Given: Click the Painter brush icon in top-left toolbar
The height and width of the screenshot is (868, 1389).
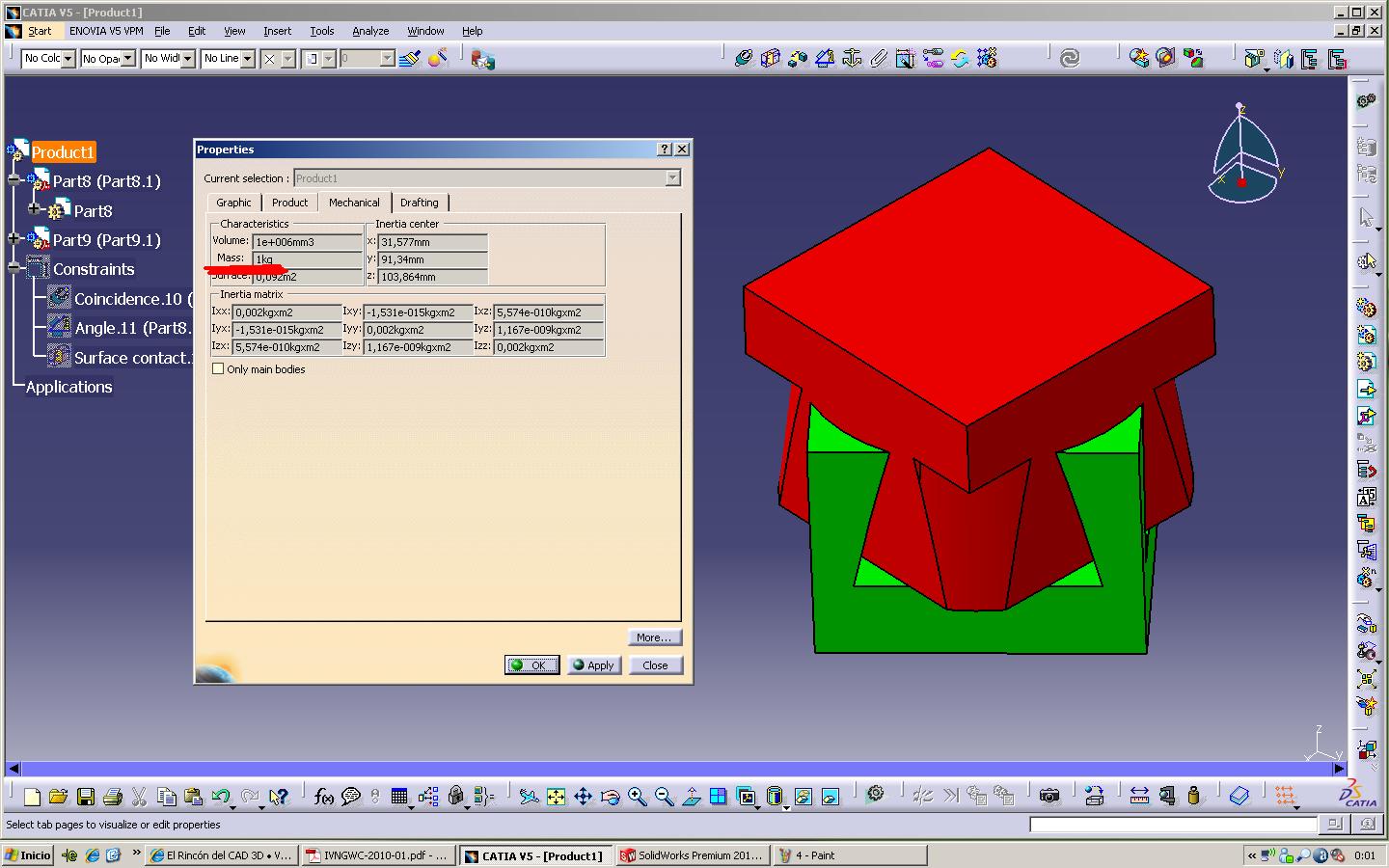Looking at the screenshot, I should 409,59.
